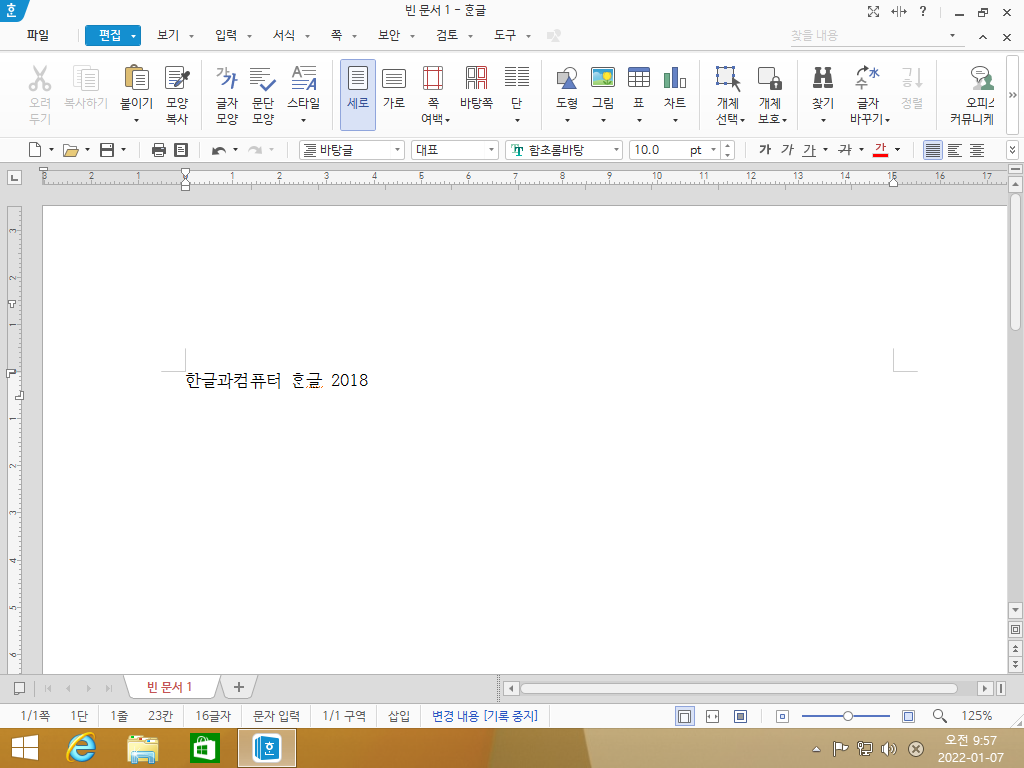Open Page Margins (쪽 여백) icon

pyautogui.click(x=433, y=78)
